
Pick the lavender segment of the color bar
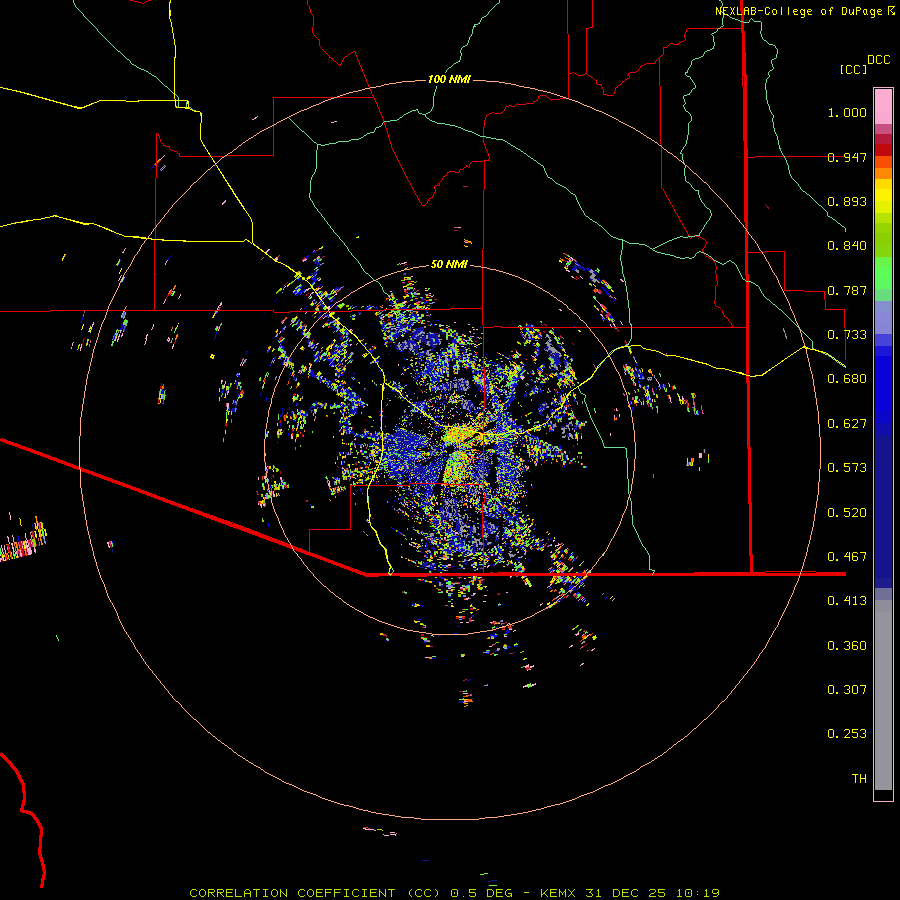883,317
